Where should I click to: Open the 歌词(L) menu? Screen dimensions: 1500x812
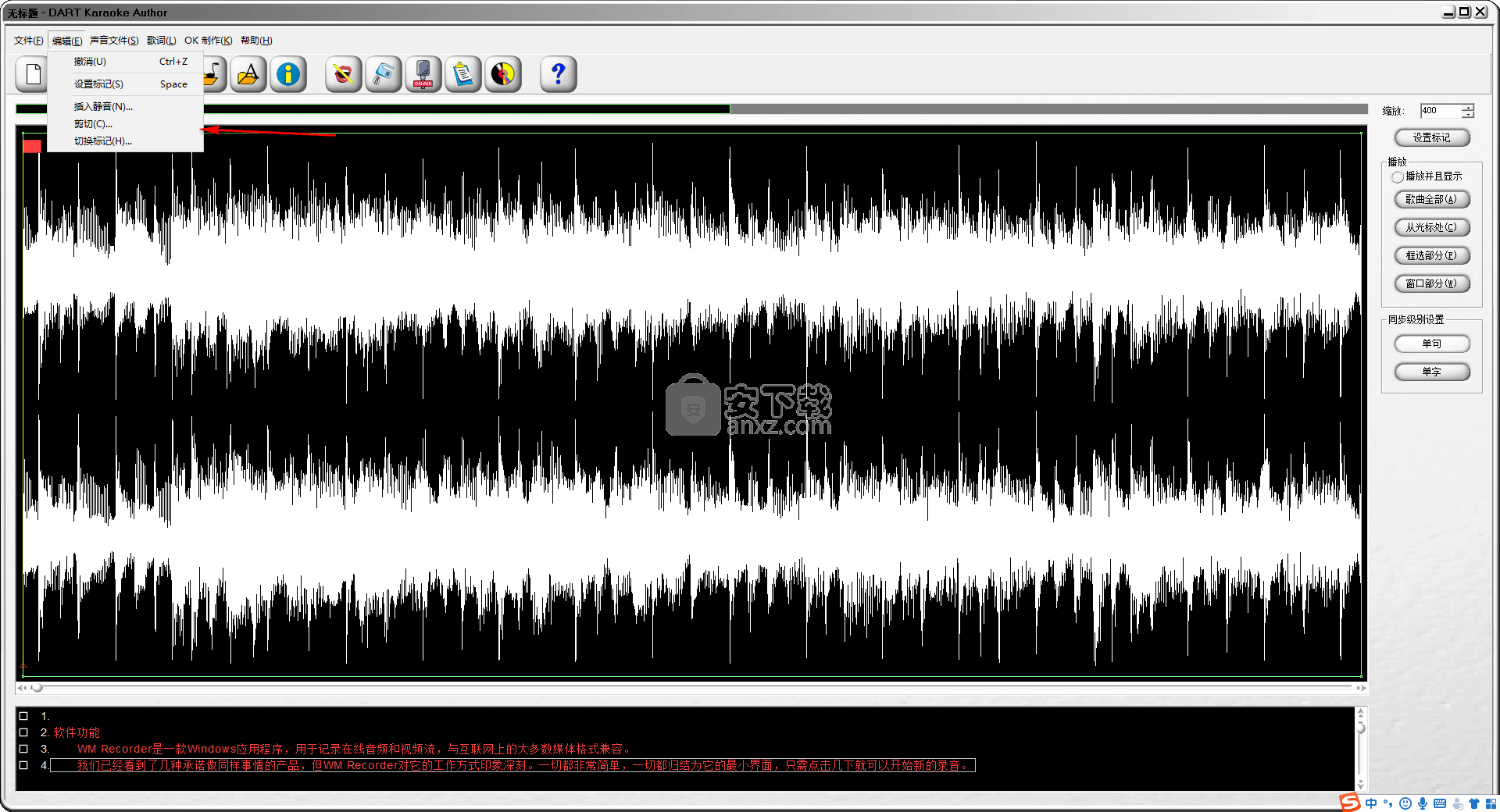pos(161,41)
